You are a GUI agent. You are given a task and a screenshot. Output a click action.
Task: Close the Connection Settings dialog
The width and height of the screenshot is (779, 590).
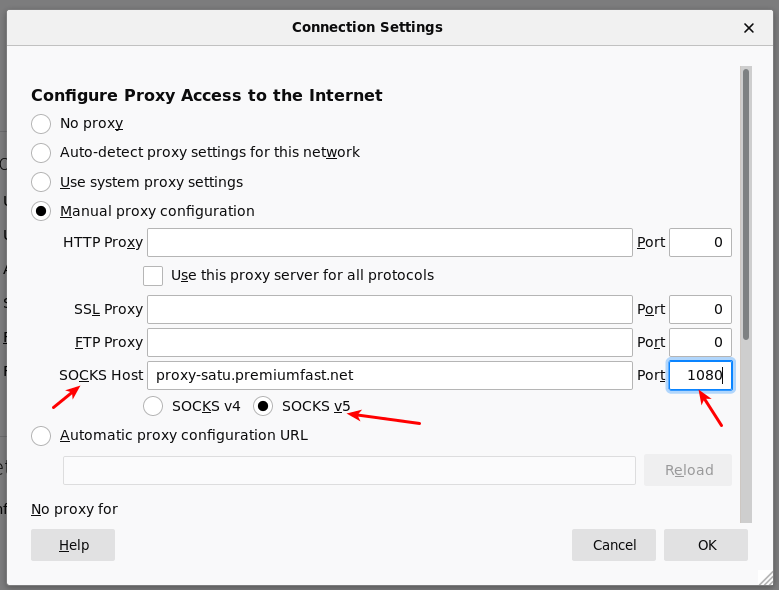(x=749, y=28)
